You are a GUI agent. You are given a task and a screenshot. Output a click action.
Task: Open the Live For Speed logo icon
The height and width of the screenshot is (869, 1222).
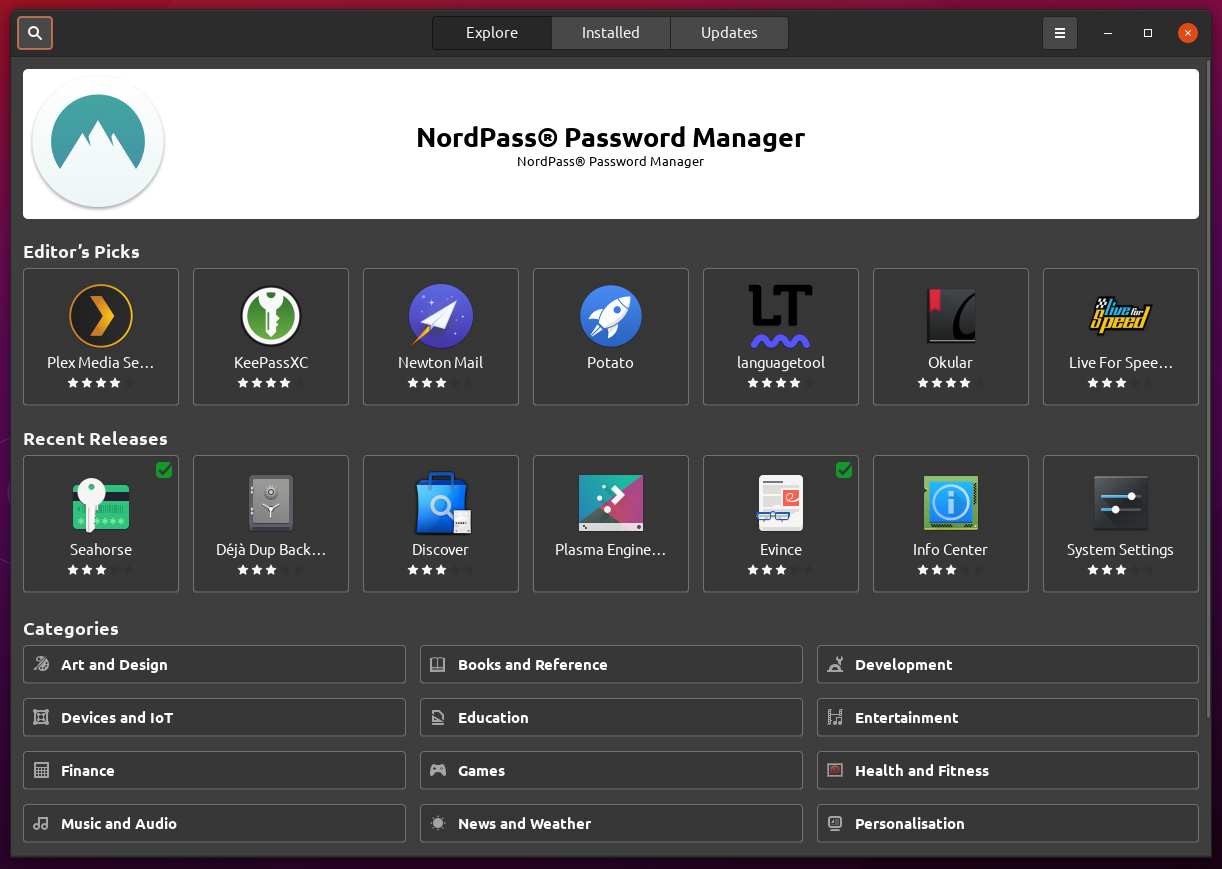pyautogui.click(x=1121, y=316)
